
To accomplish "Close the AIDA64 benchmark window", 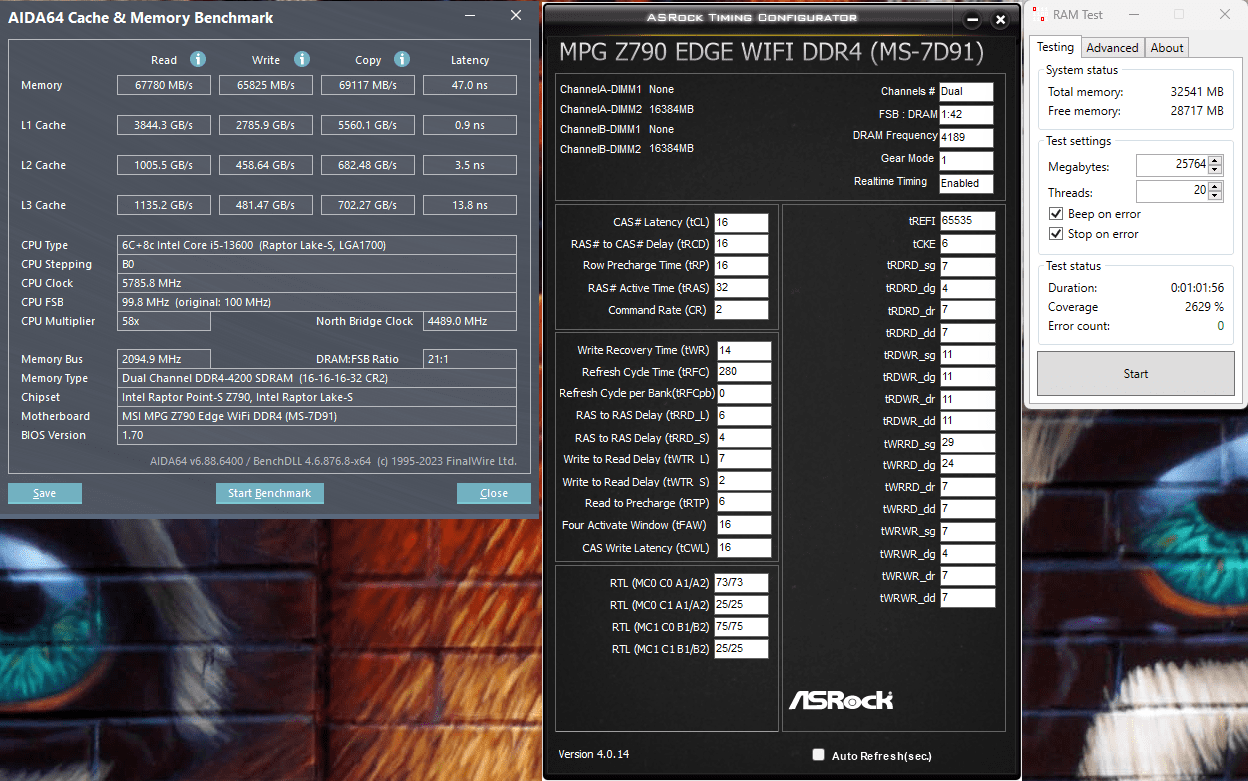I will click(516, 16).
